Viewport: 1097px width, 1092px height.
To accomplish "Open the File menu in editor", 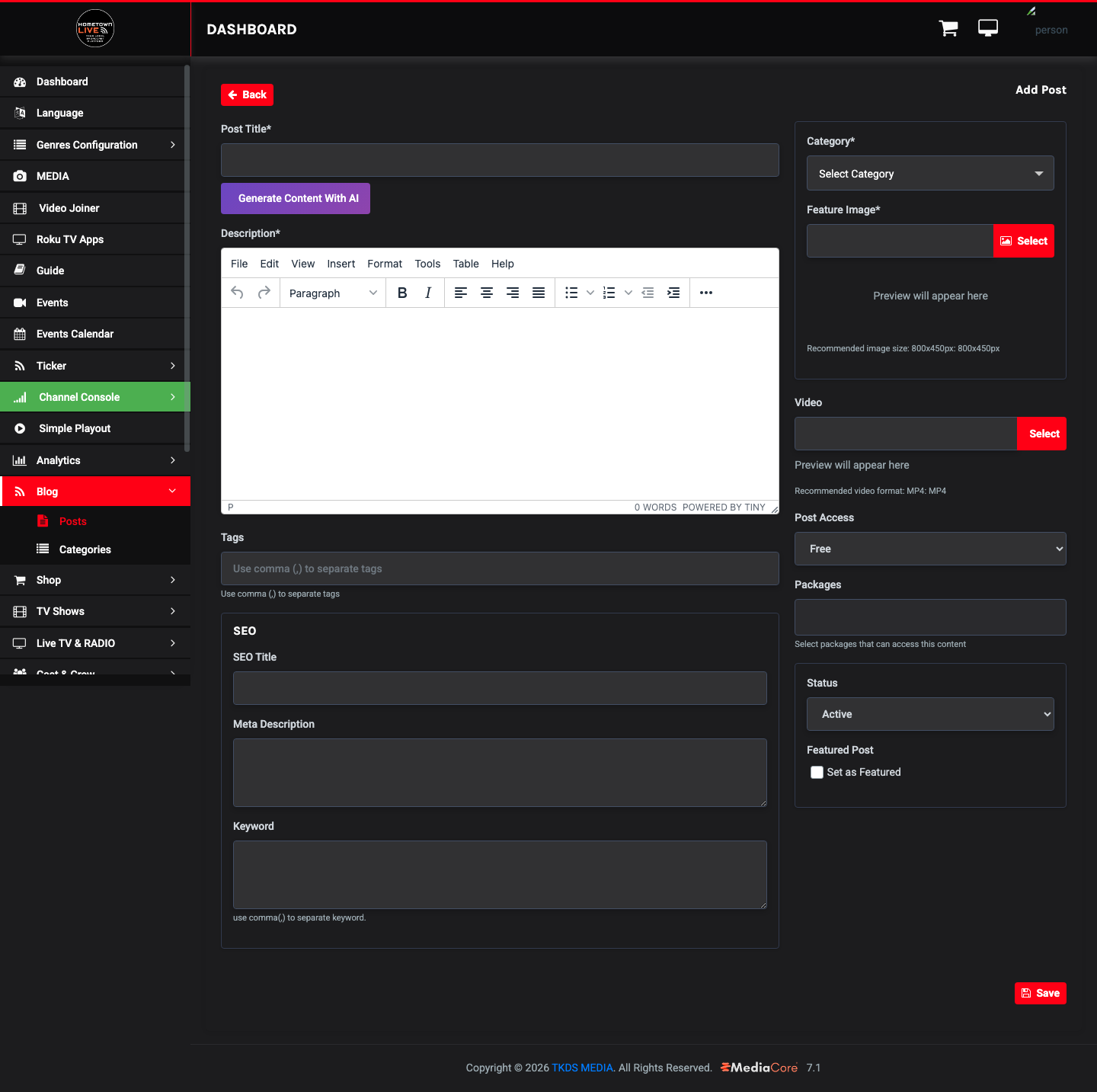I will pyautogui.click(x=239, y=264).
